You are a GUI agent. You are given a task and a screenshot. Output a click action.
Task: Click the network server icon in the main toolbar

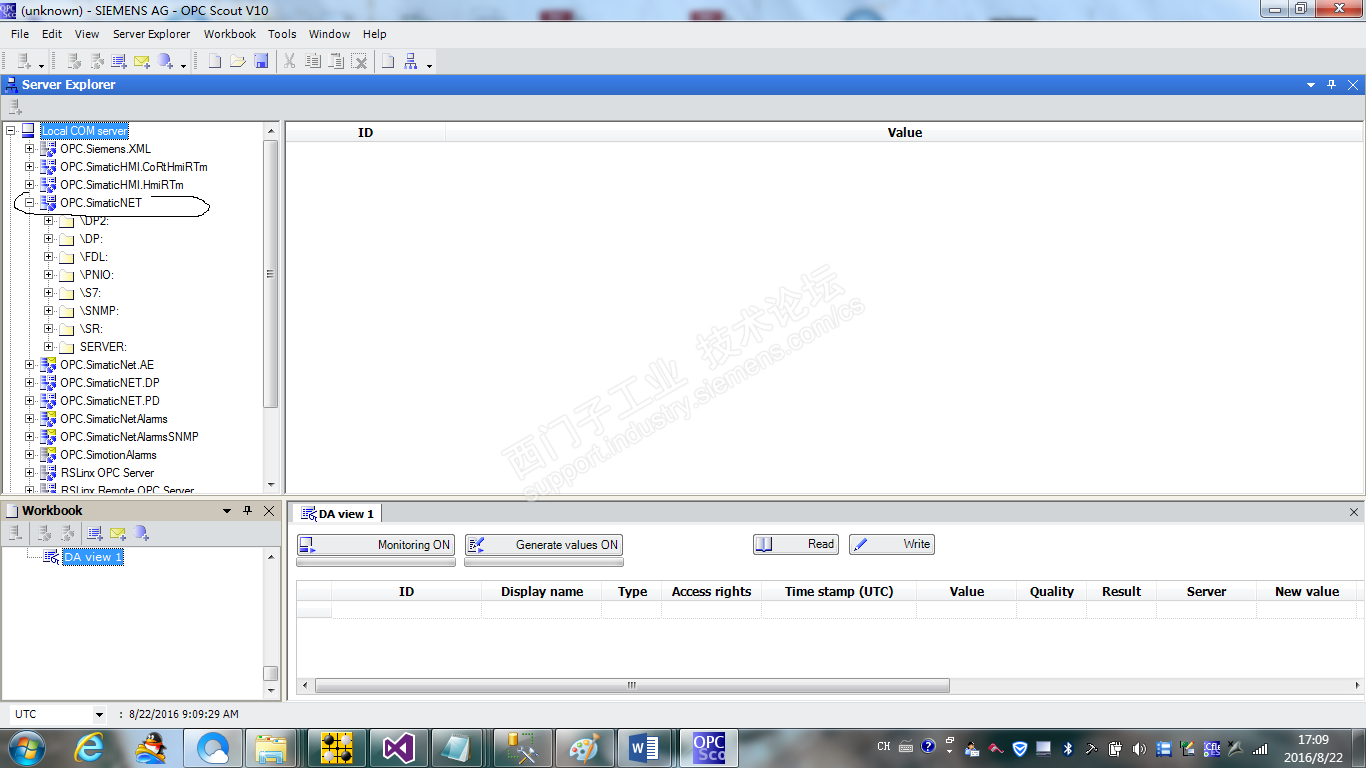pos(411,62)
